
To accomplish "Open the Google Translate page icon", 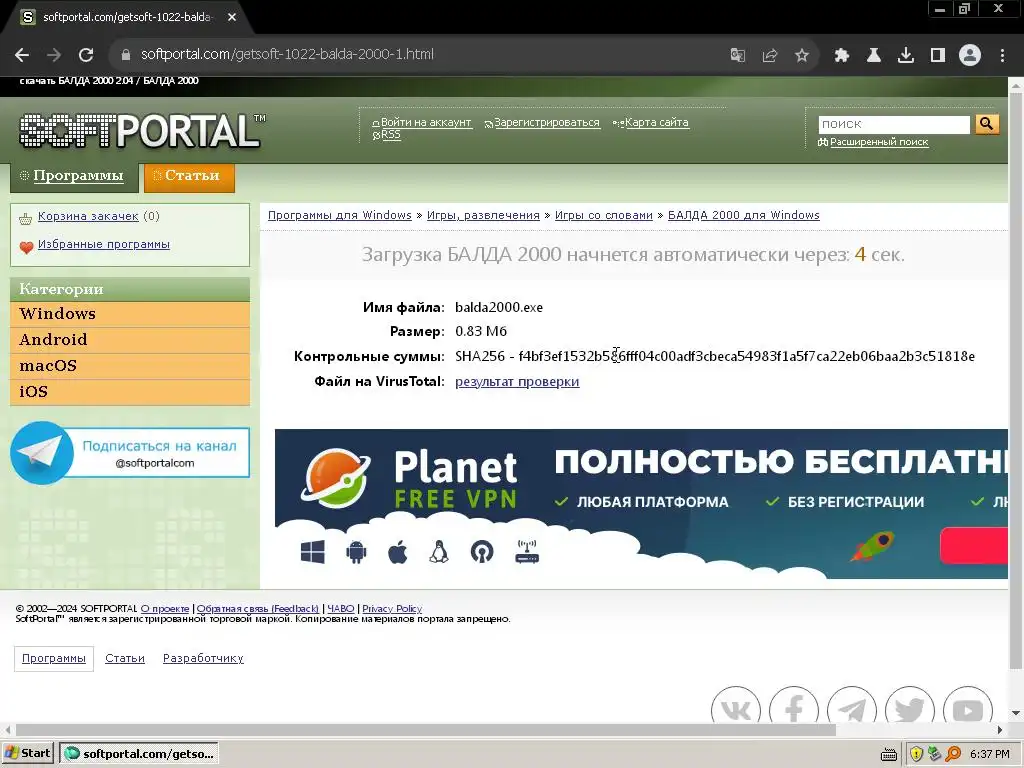I will [737, 56].
